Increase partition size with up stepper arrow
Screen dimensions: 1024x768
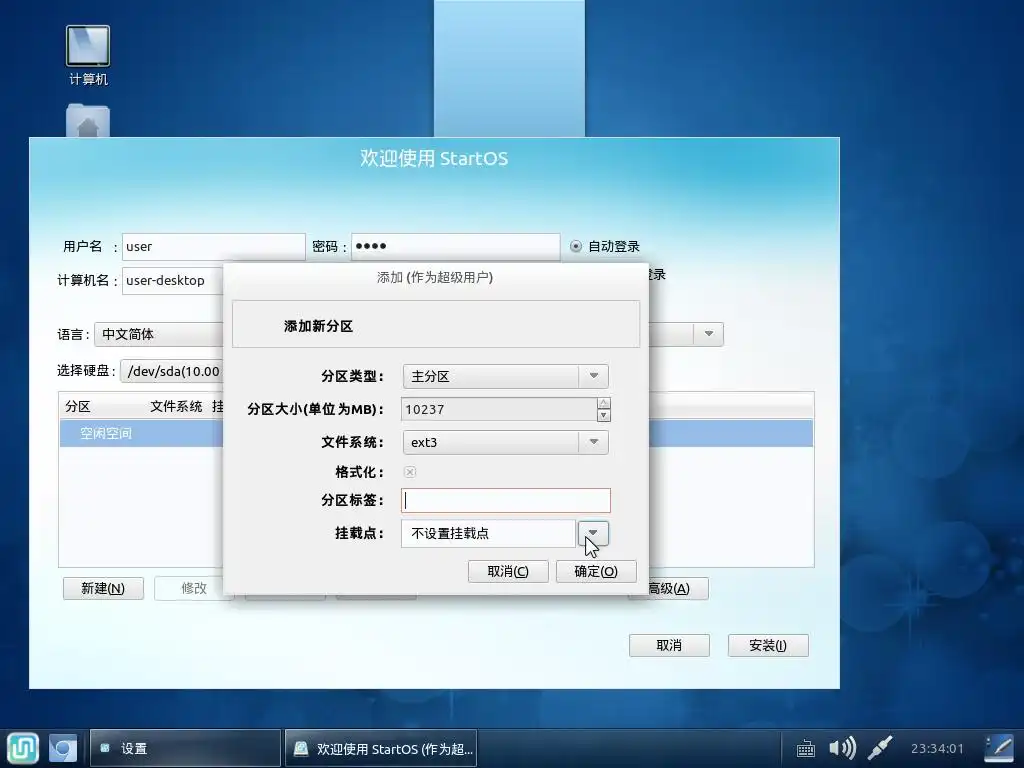click(x=603, y=404)
